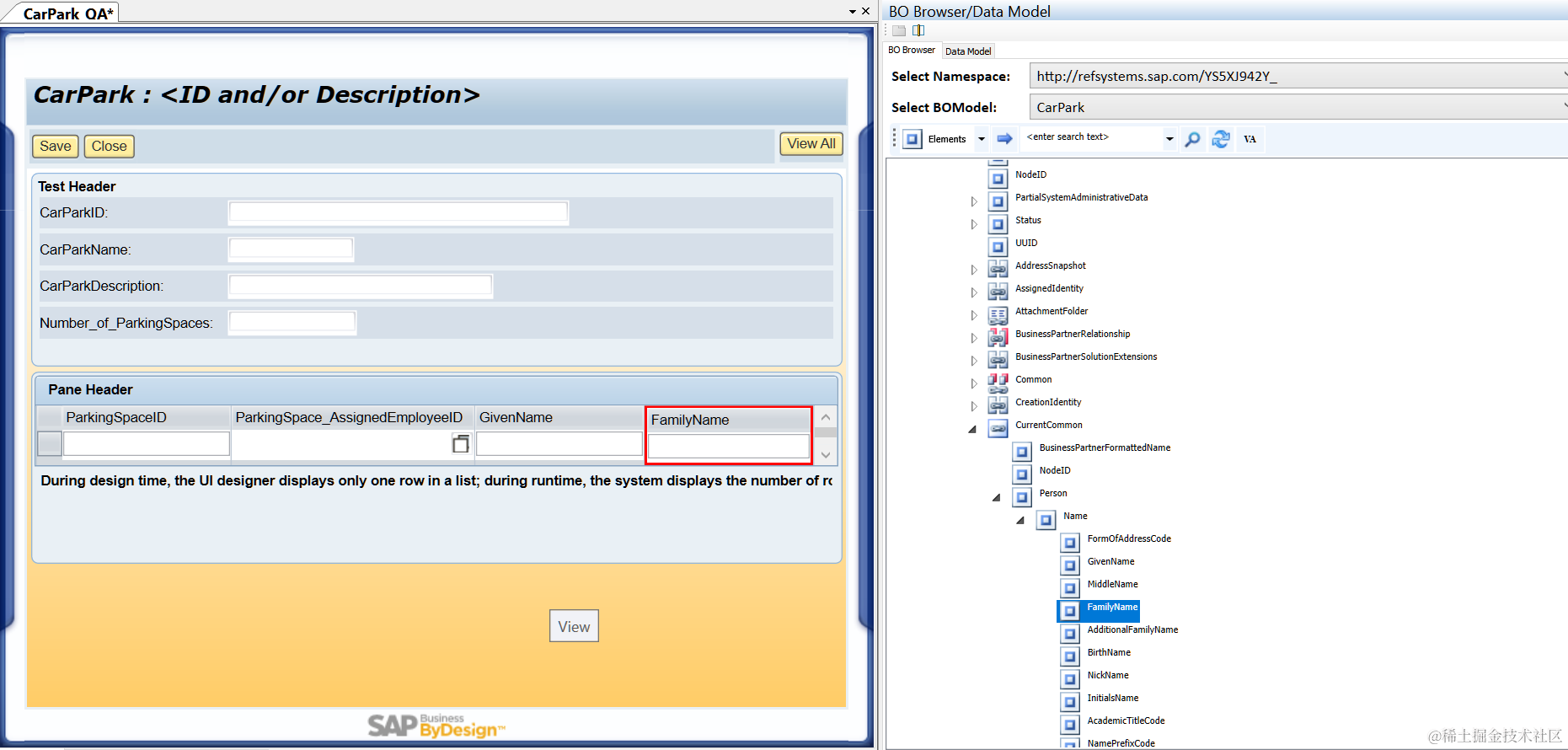This screenshot has height=750, width=1568.
Task: Refresh the BO Browser tree
Action: pos(1221,139)
